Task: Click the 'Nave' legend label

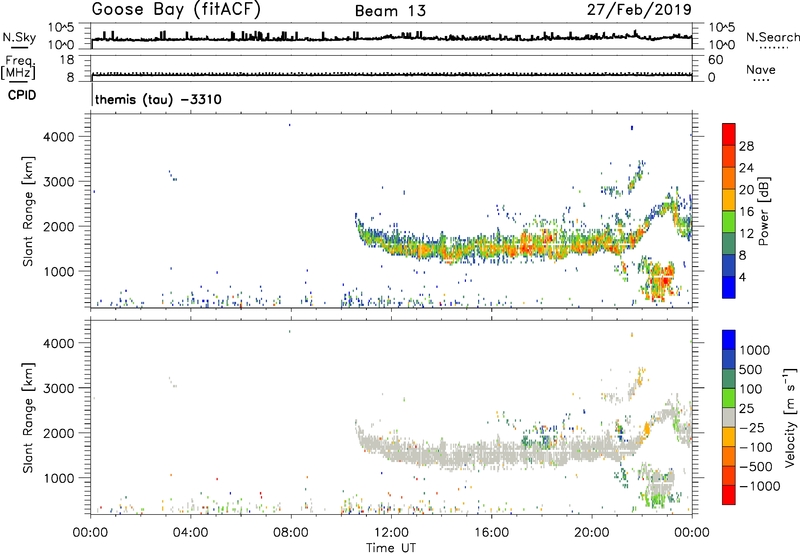Action: pyautogui.click(x=761, y=69)
